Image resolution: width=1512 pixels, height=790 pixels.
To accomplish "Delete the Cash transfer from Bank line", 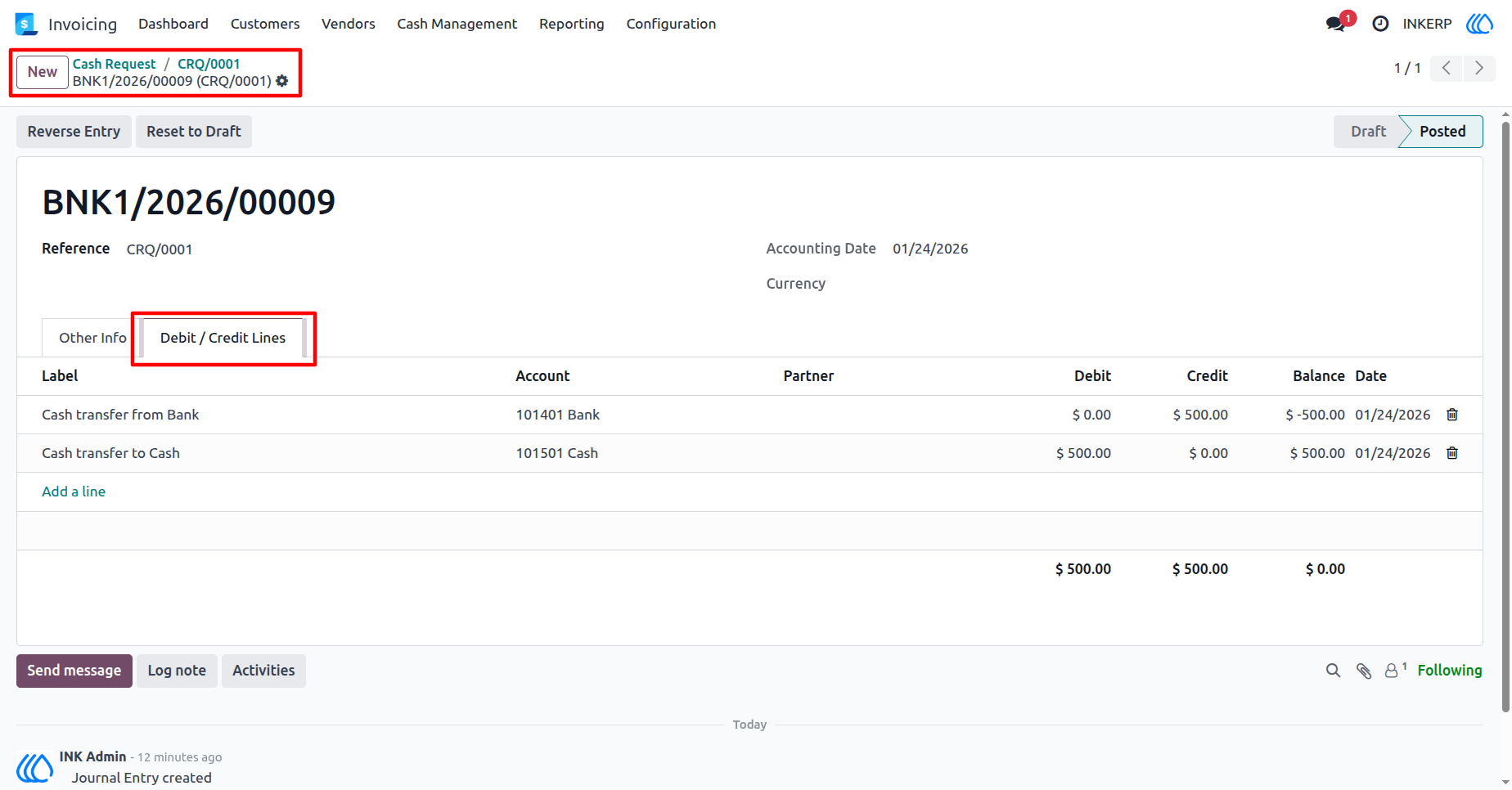I will click(1452, 415).
